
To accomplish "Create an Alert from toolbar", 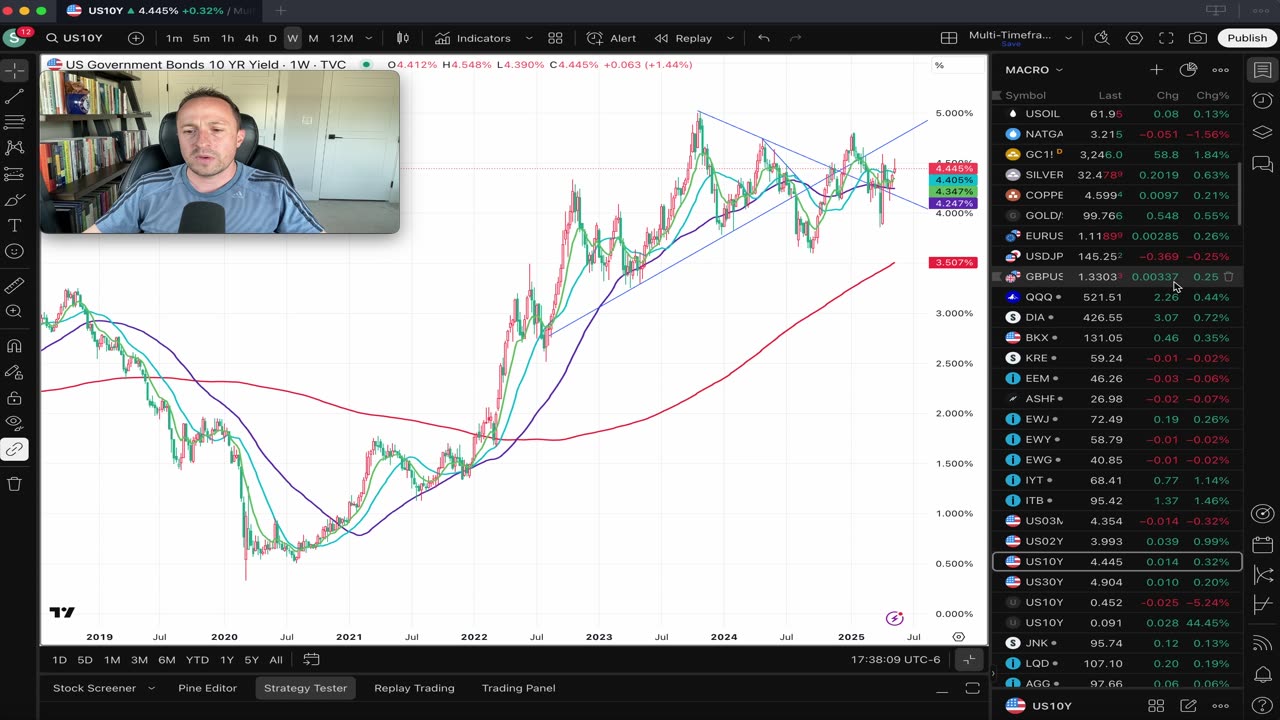I will (611, 38).
